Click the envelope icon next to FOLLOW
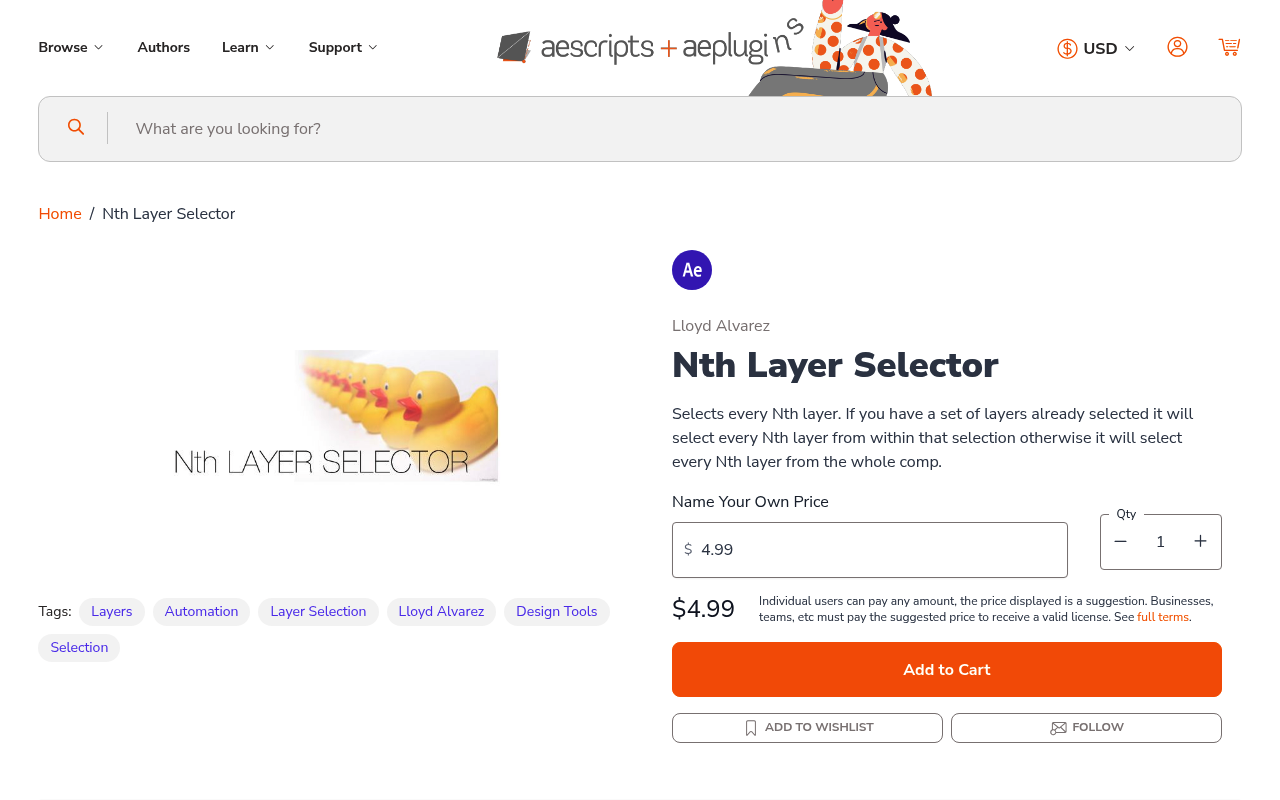The width and height of the screenshot is (1280, 800). click(1057, 728)
